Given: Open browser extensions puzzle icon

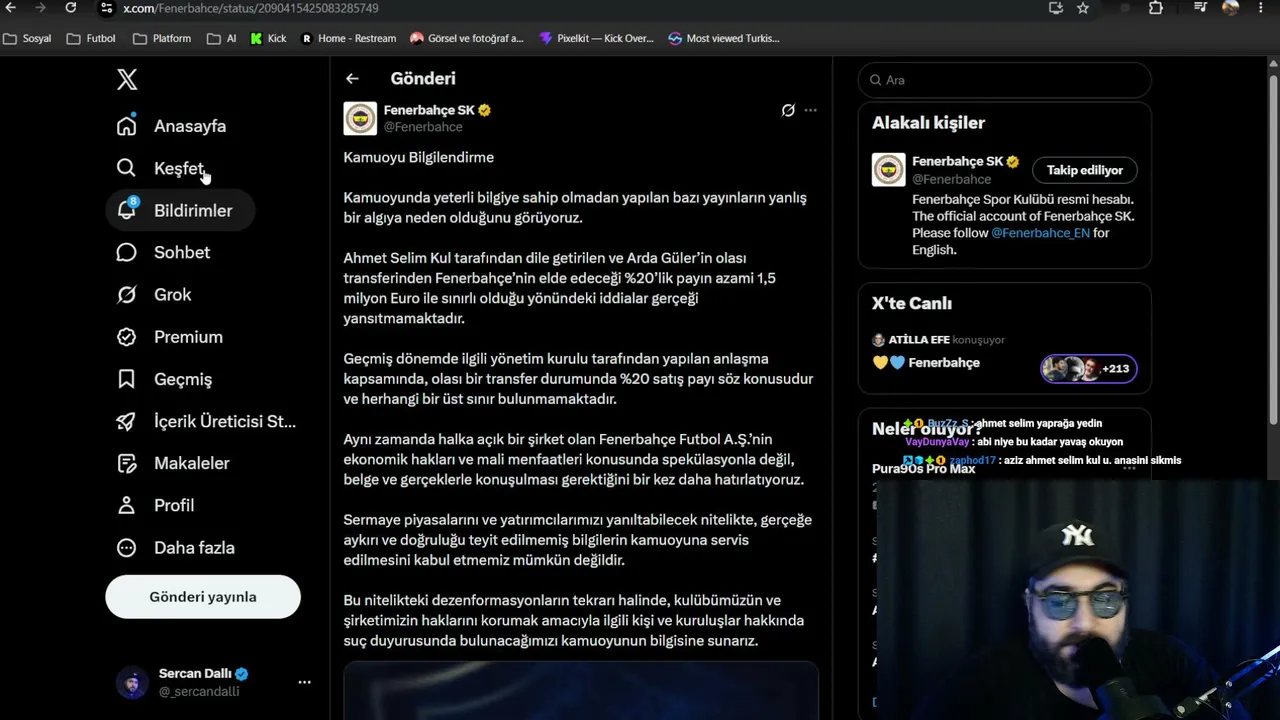Looking at the screenshot, I should pos(1156,8).
